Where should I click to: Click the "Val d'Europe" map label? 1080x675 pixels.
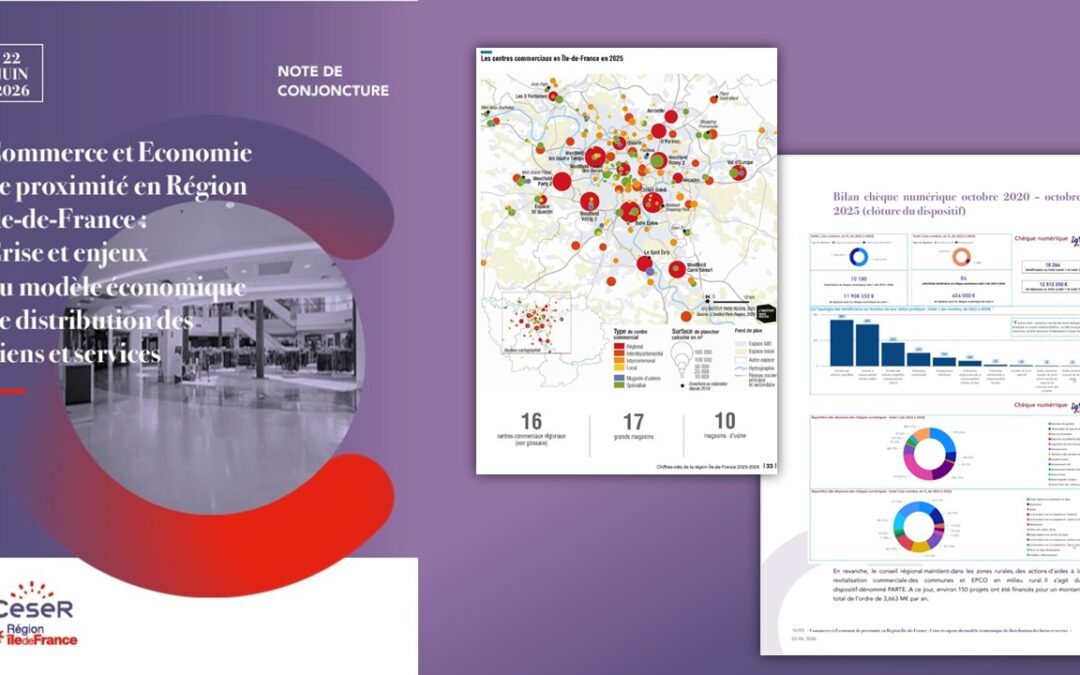[x=740, y=163]
